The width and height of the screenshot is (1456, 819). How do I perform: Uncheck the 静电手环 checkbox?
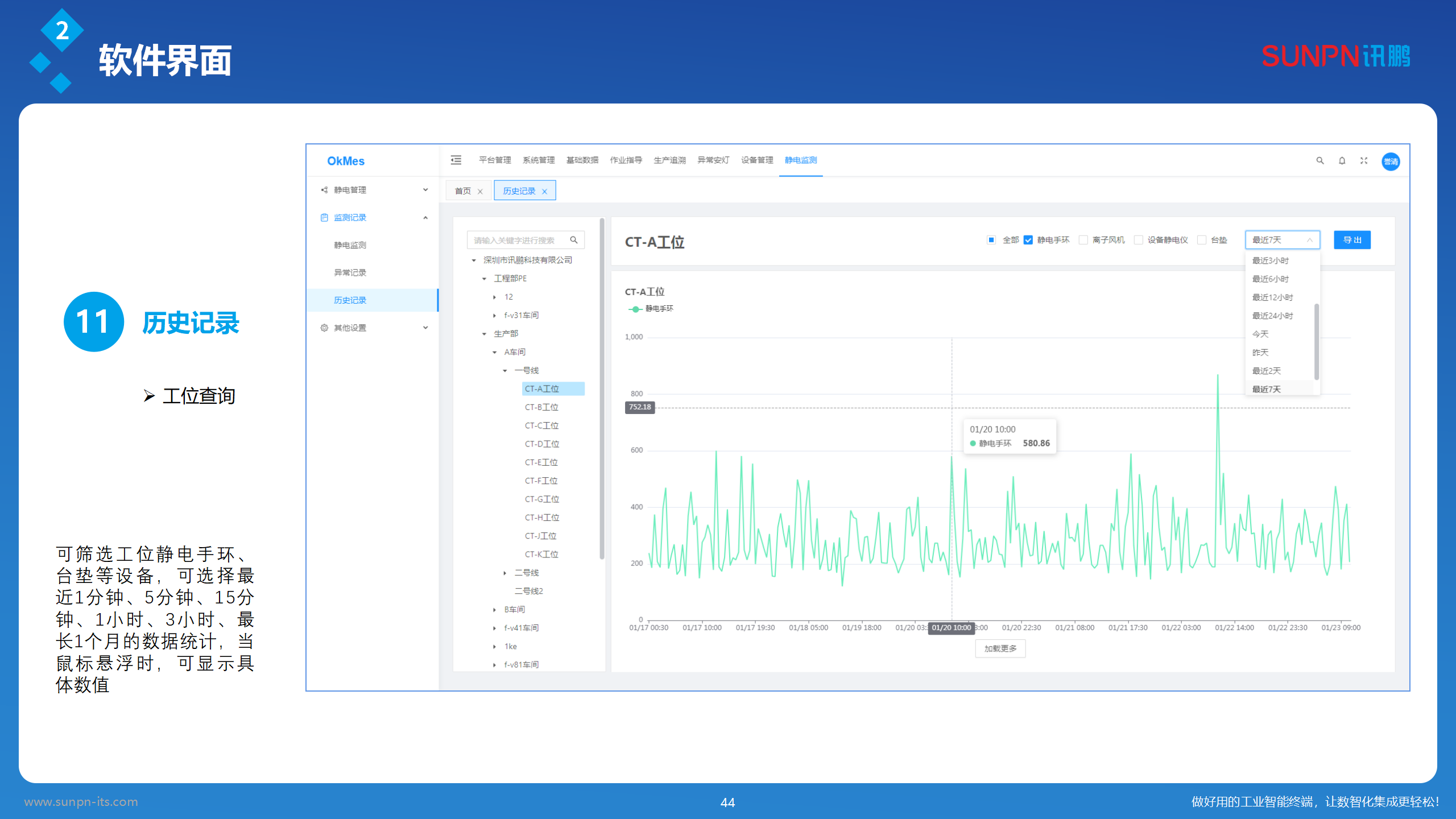(1028, 240)
